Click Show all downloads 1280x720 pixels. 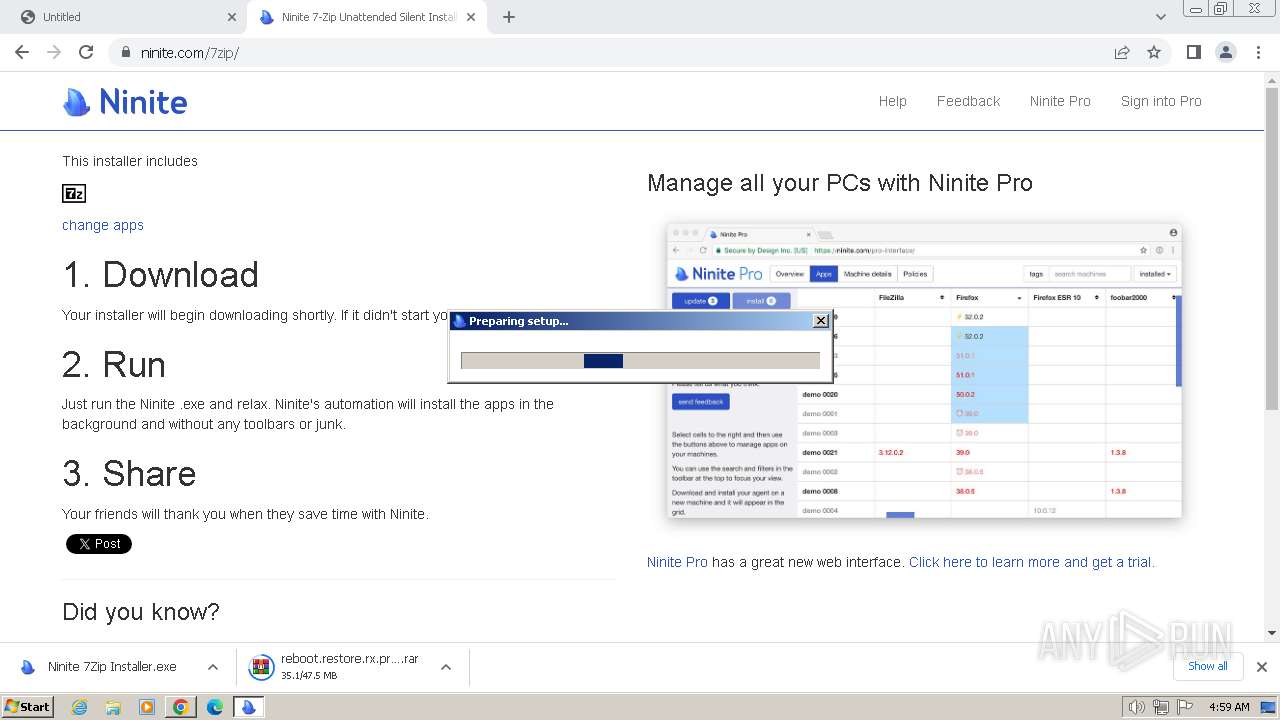[x=1207, y=666]
